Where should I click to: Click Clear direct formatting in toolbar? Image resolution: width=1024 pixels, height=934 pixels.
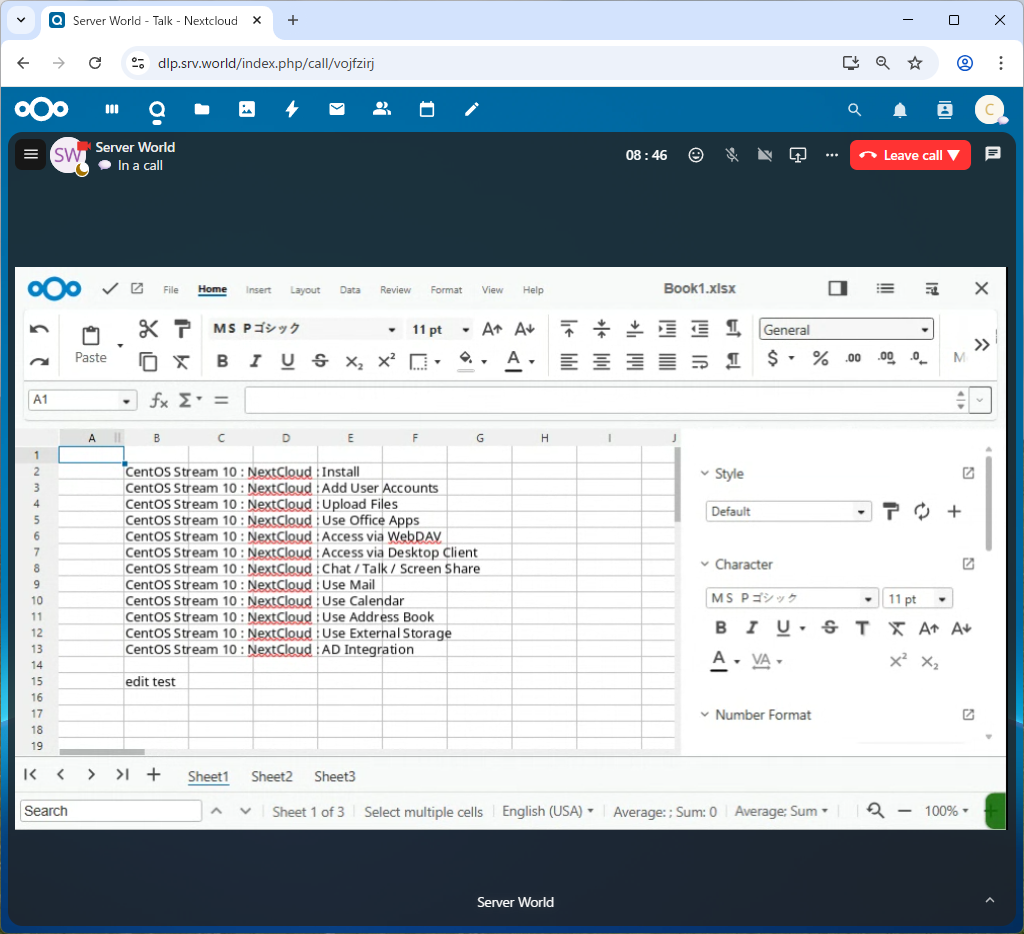tap(182, 361)
